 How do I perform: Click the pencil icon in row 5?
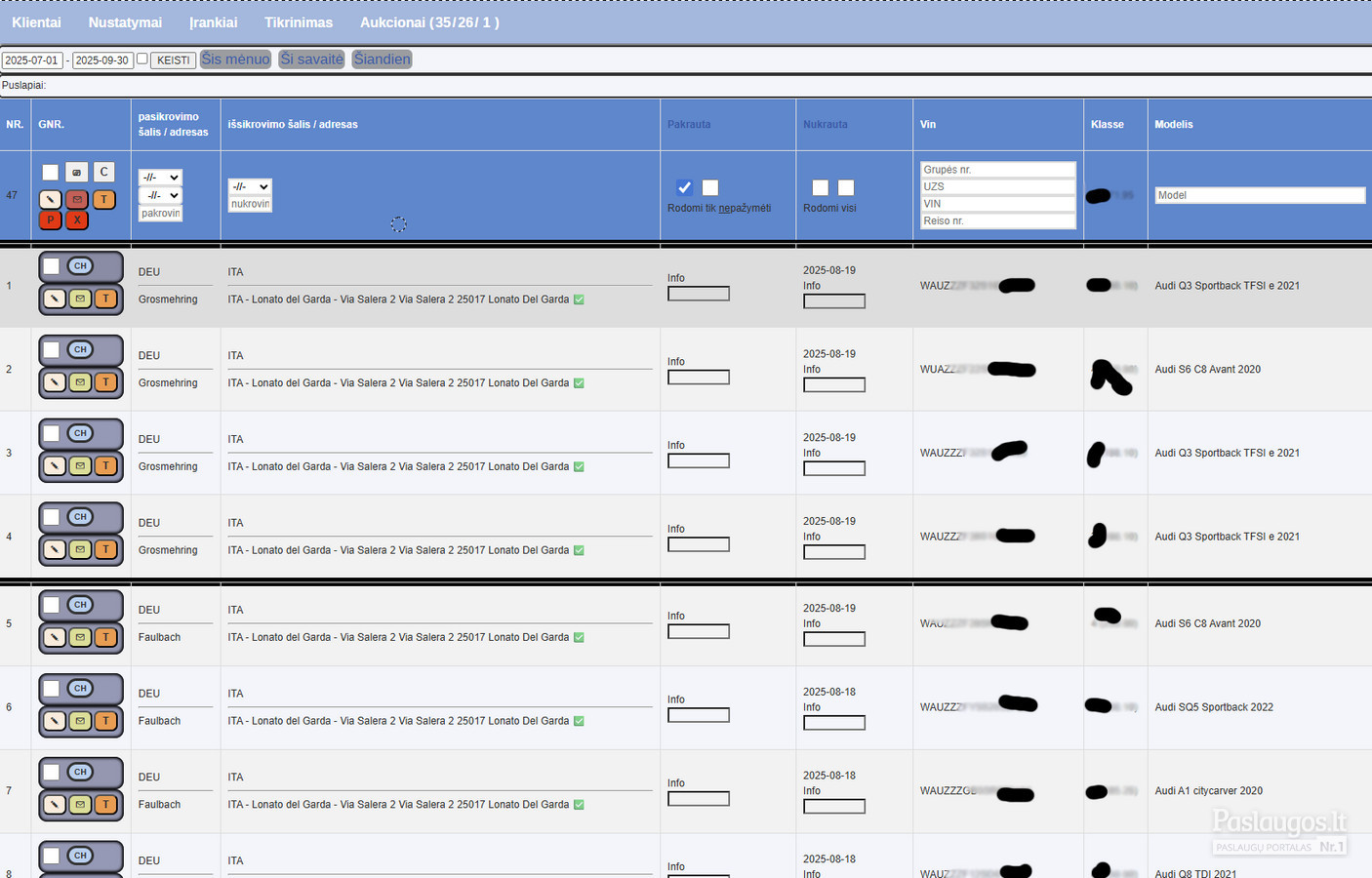pos(55,637)
